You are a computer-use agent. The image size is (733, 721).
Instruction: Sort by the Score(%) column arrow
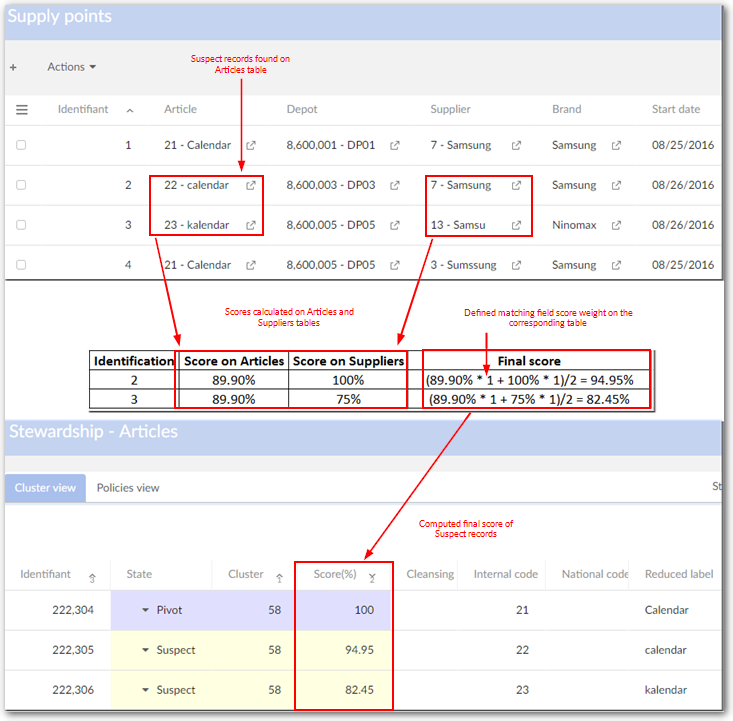(x=372, y=578)
